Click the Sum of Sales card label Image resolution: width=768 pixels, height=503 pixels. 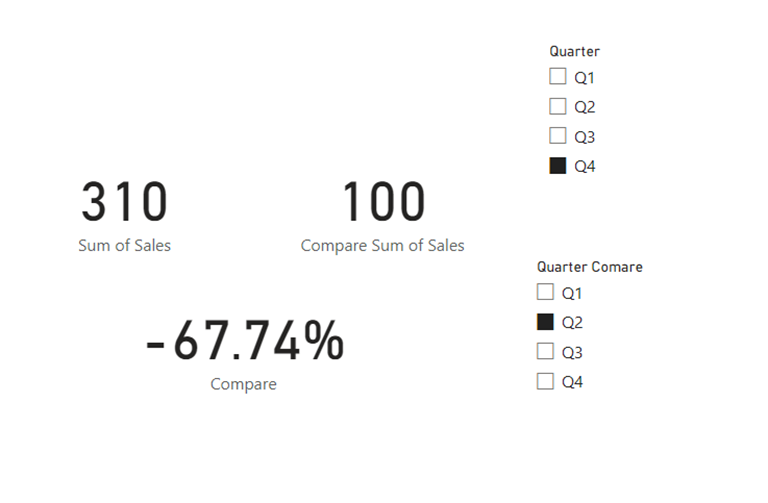pos(124,245)
